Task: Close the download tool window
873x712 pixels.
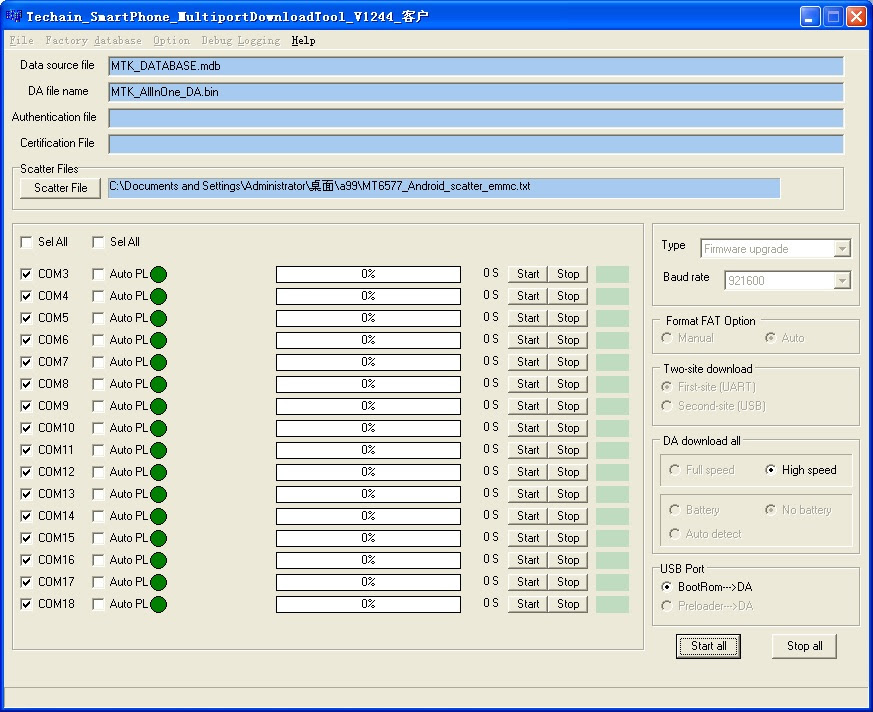Action: pyautogui.click(x=856, y=17)
